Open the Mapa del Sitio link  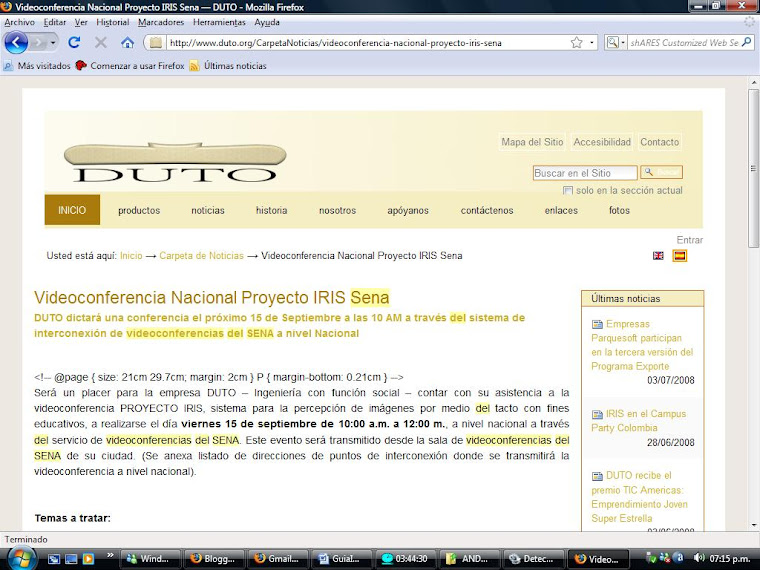[532, 142]
